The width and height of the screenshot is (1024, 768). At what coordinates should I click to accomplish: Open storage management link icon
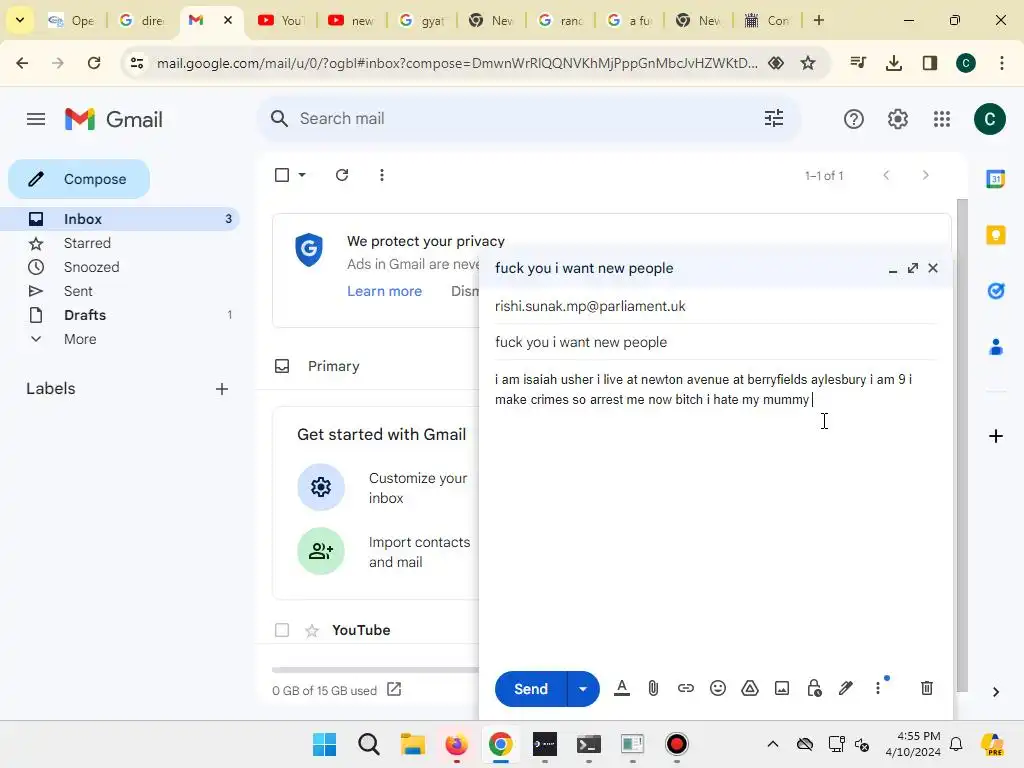click(394, 690)
